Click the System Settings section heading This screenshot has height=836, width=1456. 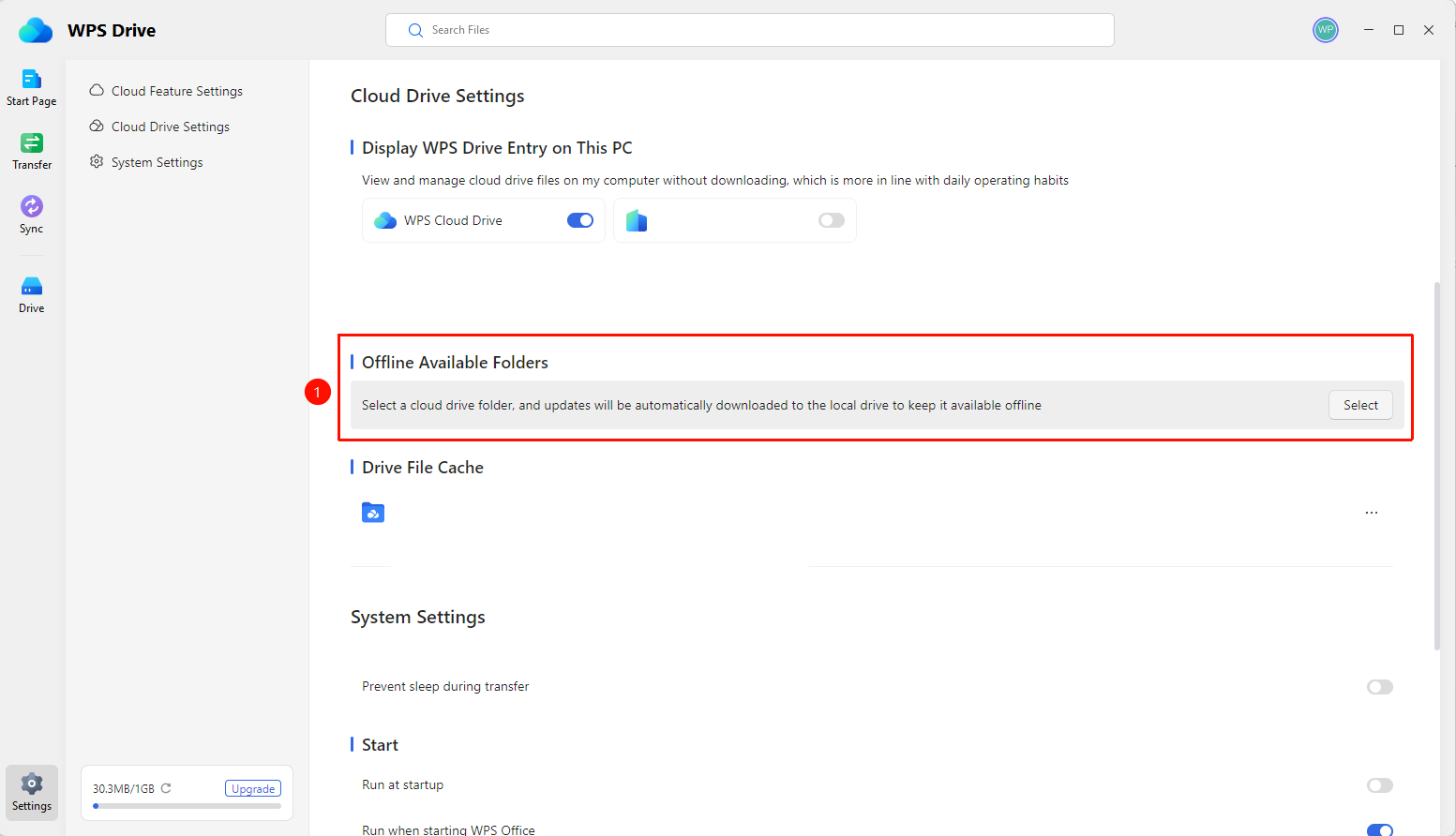pos(418,618)
